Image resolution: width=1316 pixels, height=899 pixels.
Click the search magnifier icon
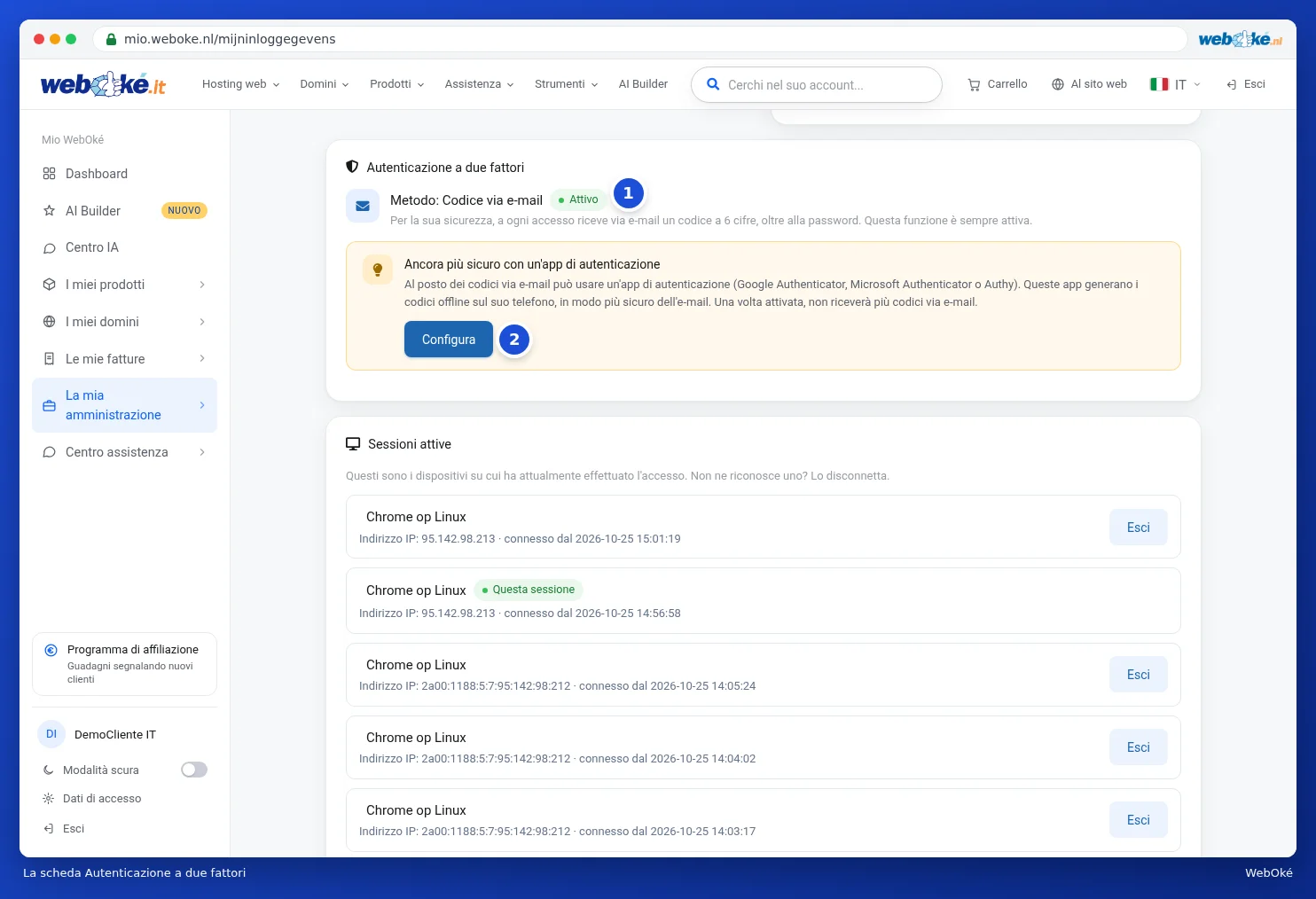click(712, 84)
